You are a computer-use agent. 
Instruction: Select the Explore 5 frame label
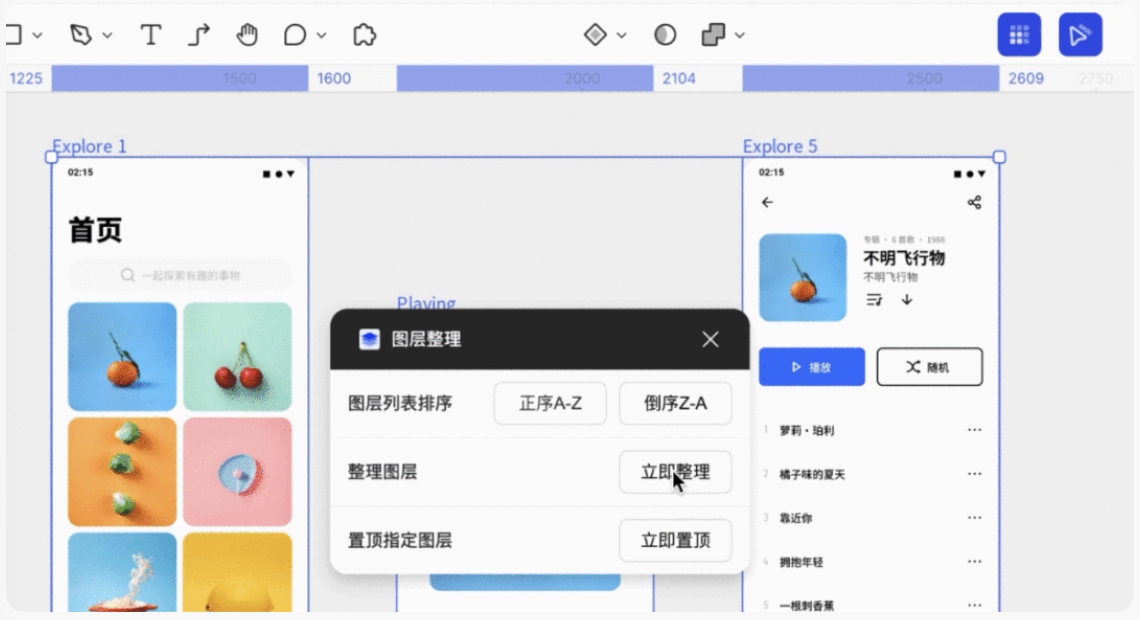(x=780, y=146)
